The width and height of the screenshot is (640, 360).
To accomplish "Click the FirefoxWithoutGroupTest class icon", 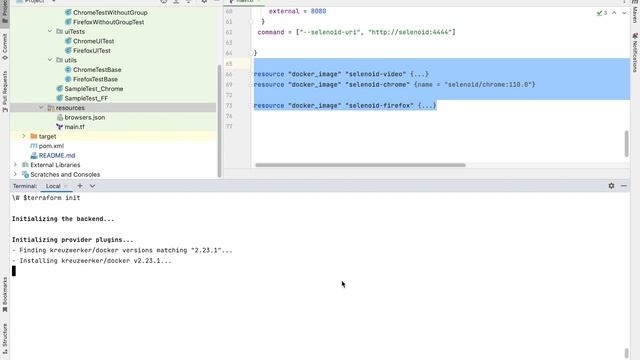I will click(x=68, y=22).
